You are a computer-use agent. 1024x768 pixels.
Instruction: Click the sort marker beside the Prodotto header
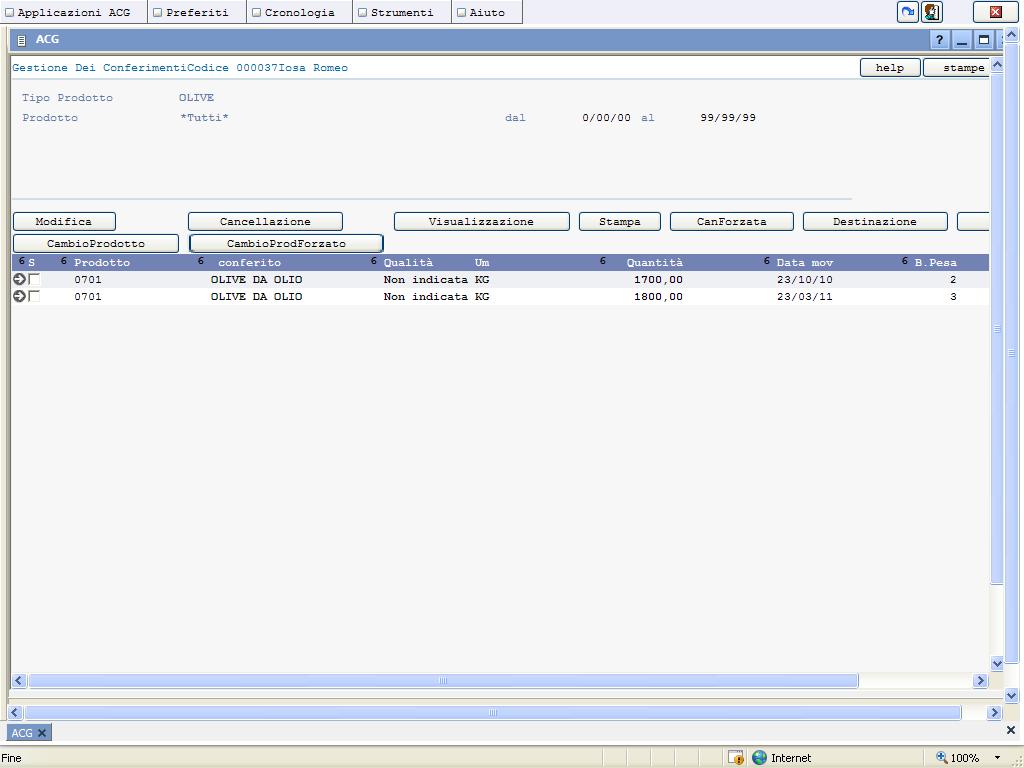point(64,261)
